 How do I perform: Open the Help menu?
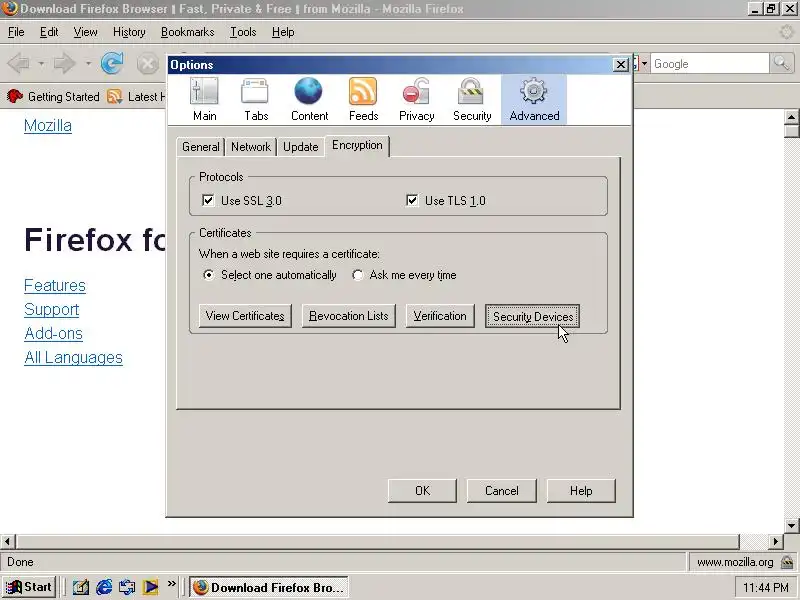[283, 32]
